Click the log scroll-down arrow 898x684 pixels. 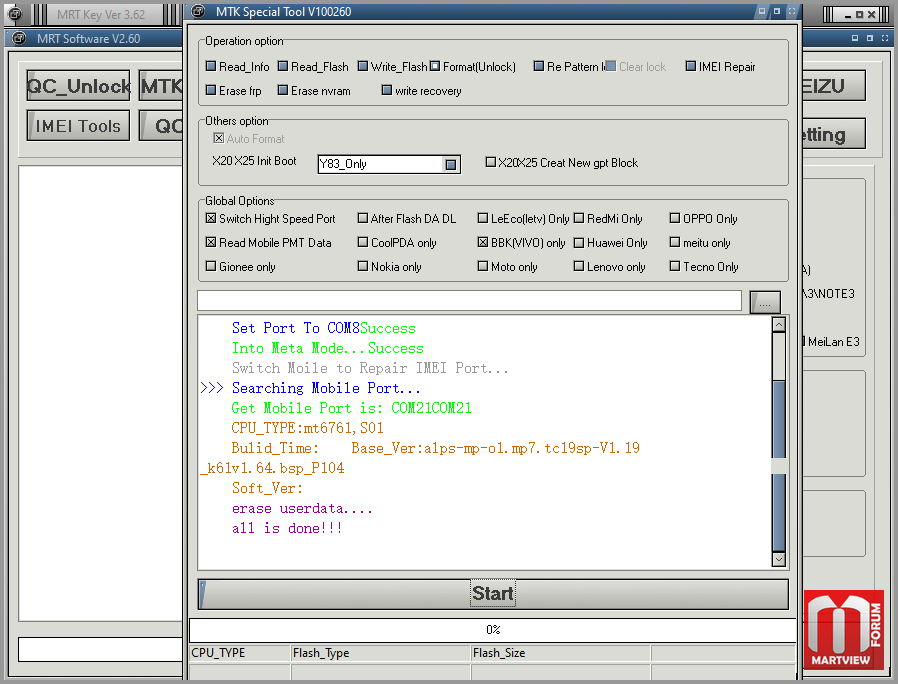(779, 560)
